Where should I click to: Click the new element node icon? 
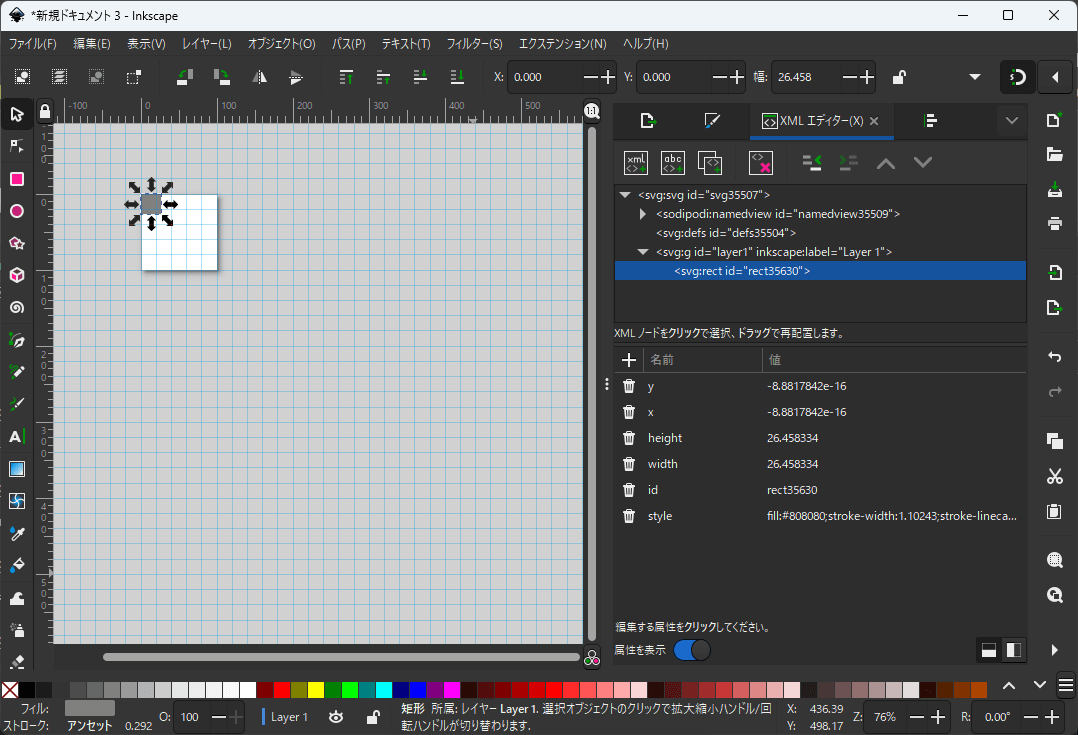click(636, 162)
